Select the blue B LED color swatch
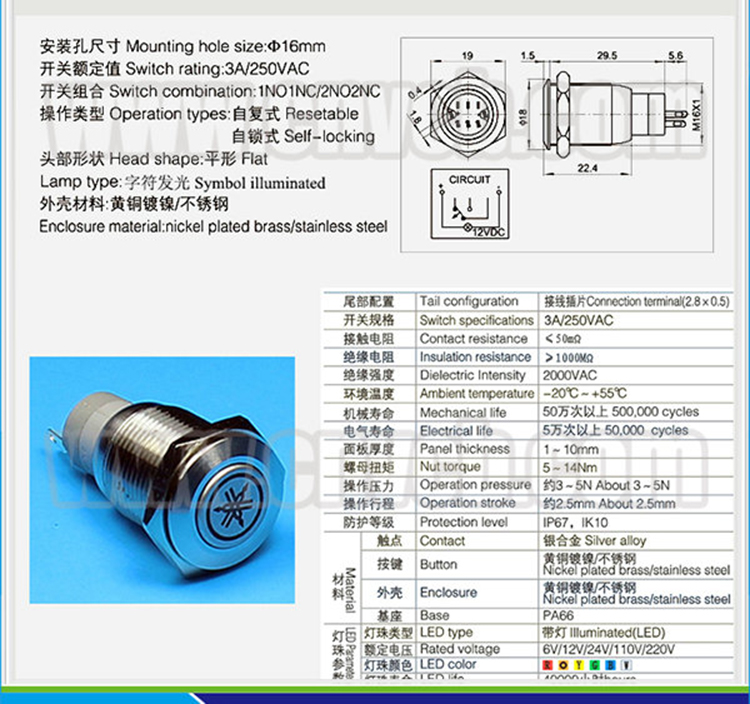 coord(611,665)
